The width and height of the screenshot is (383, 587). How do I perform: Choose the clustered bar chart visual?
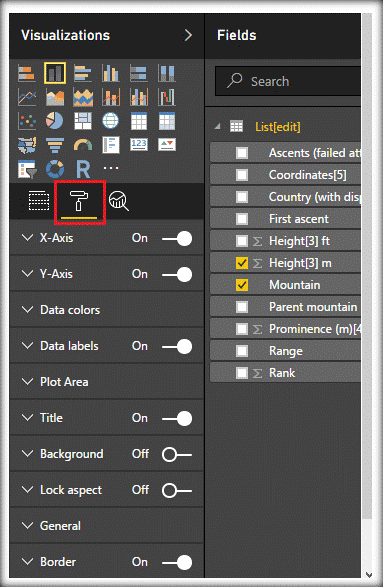[83, 73]
